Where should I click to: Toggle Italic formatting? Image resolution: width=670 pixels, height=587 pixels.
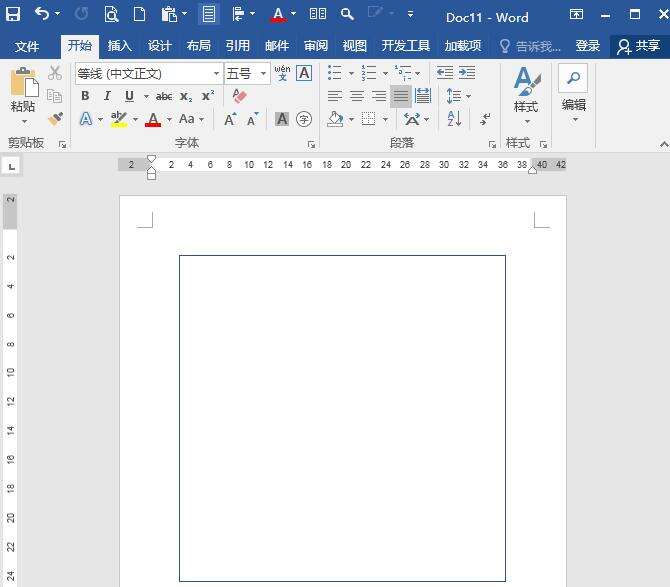[107, 96]
